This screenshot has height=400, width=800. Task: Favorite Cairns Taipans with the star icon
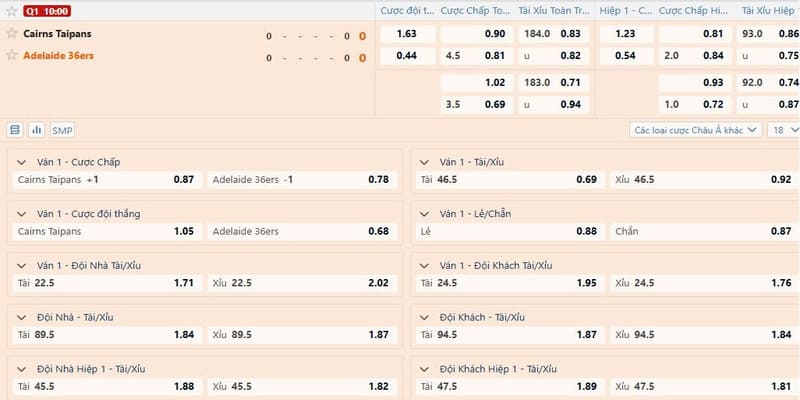[x=12, y=33]
